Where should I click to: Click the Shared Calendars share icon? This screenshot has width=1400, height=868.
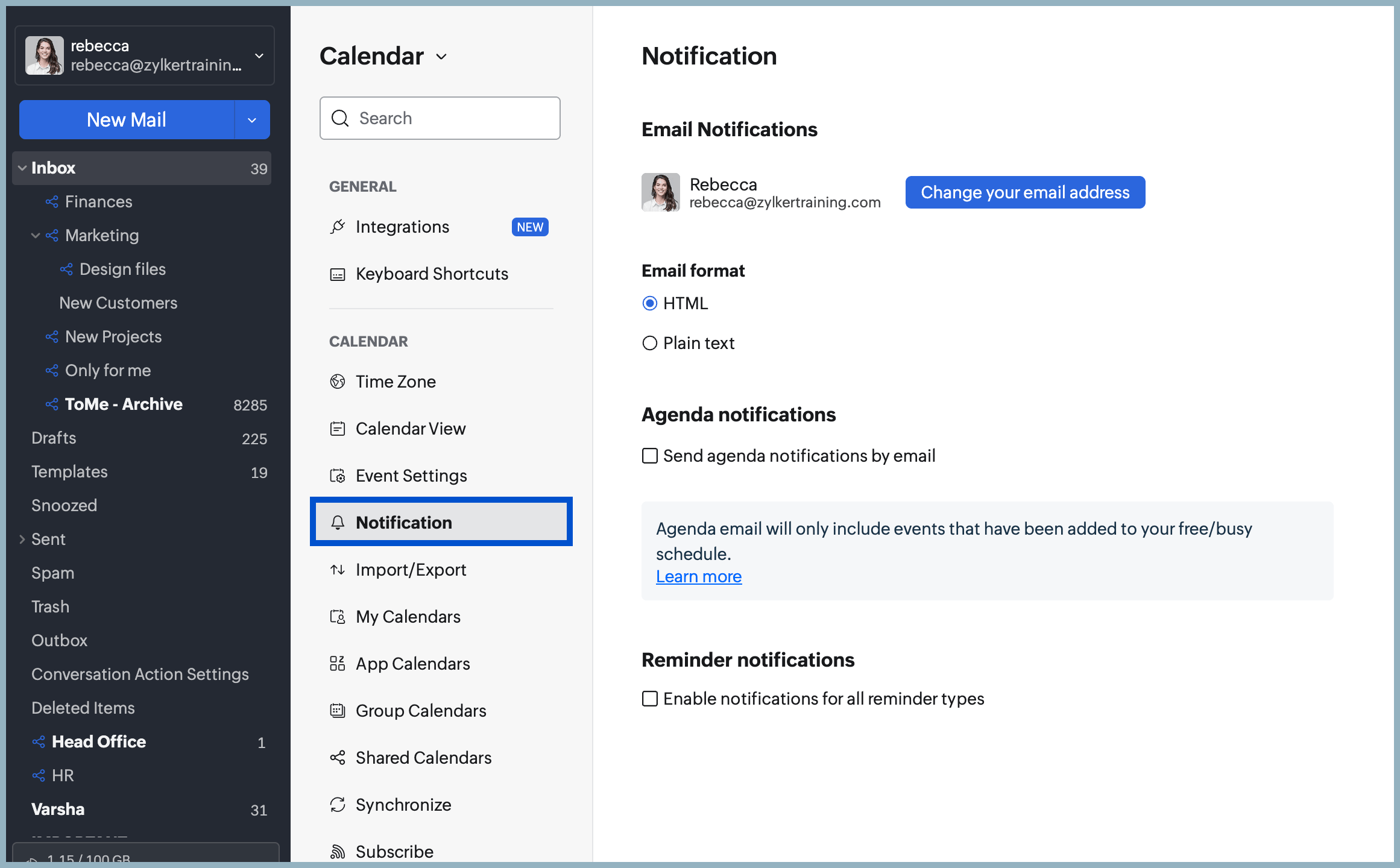[x=338, y=758]
